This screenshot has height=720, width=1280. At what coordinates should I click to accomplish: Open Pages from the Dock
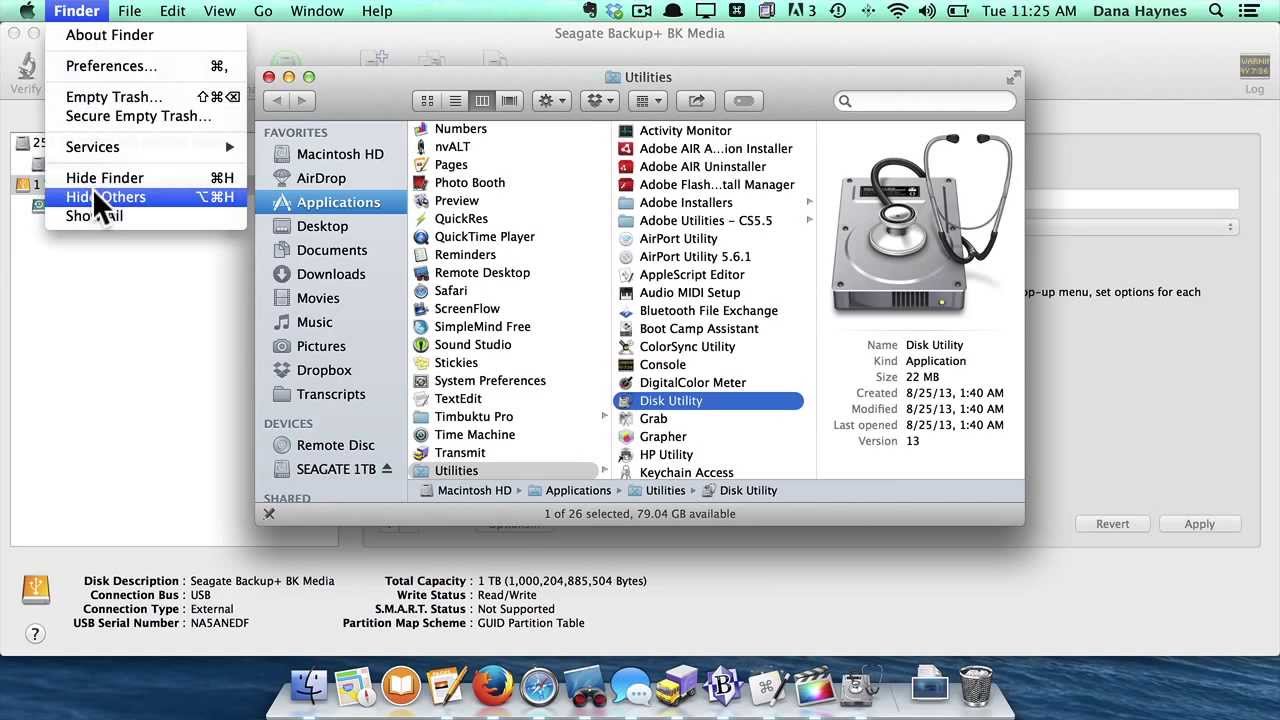(x=446, y=687)
